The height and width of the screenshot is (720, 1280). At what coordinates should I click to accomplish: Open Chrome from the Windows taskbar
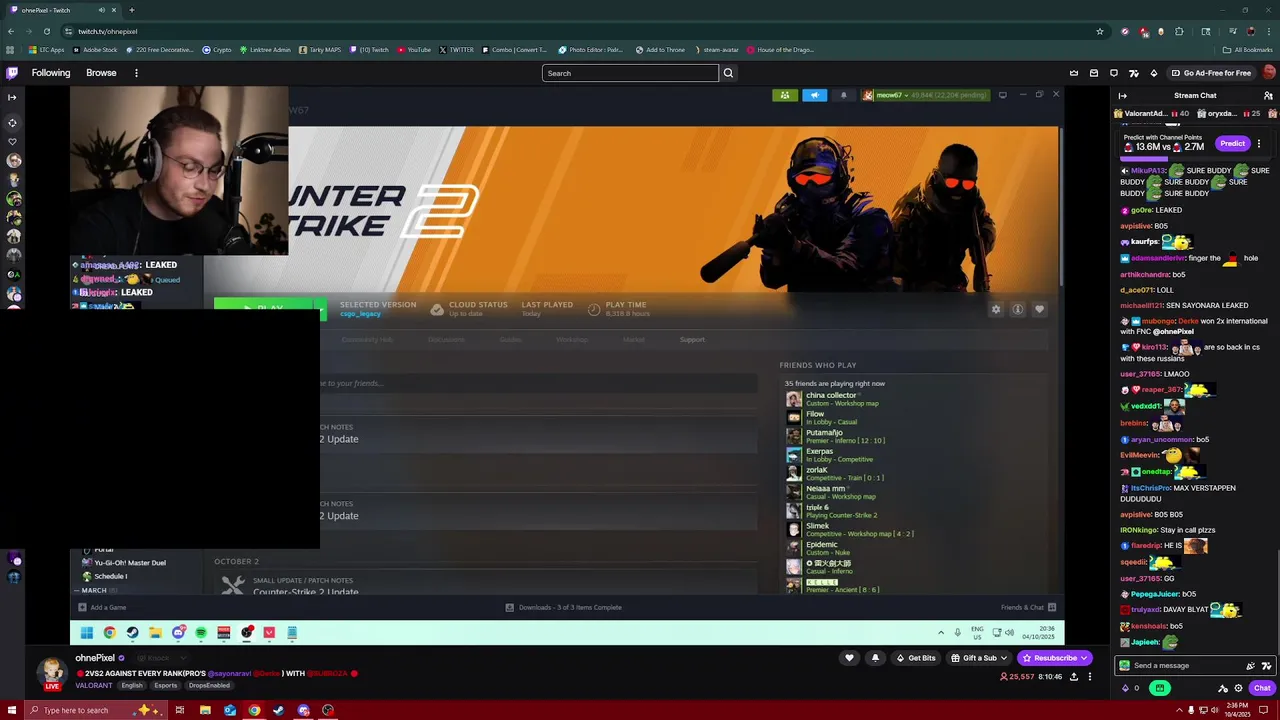point(254,710)
